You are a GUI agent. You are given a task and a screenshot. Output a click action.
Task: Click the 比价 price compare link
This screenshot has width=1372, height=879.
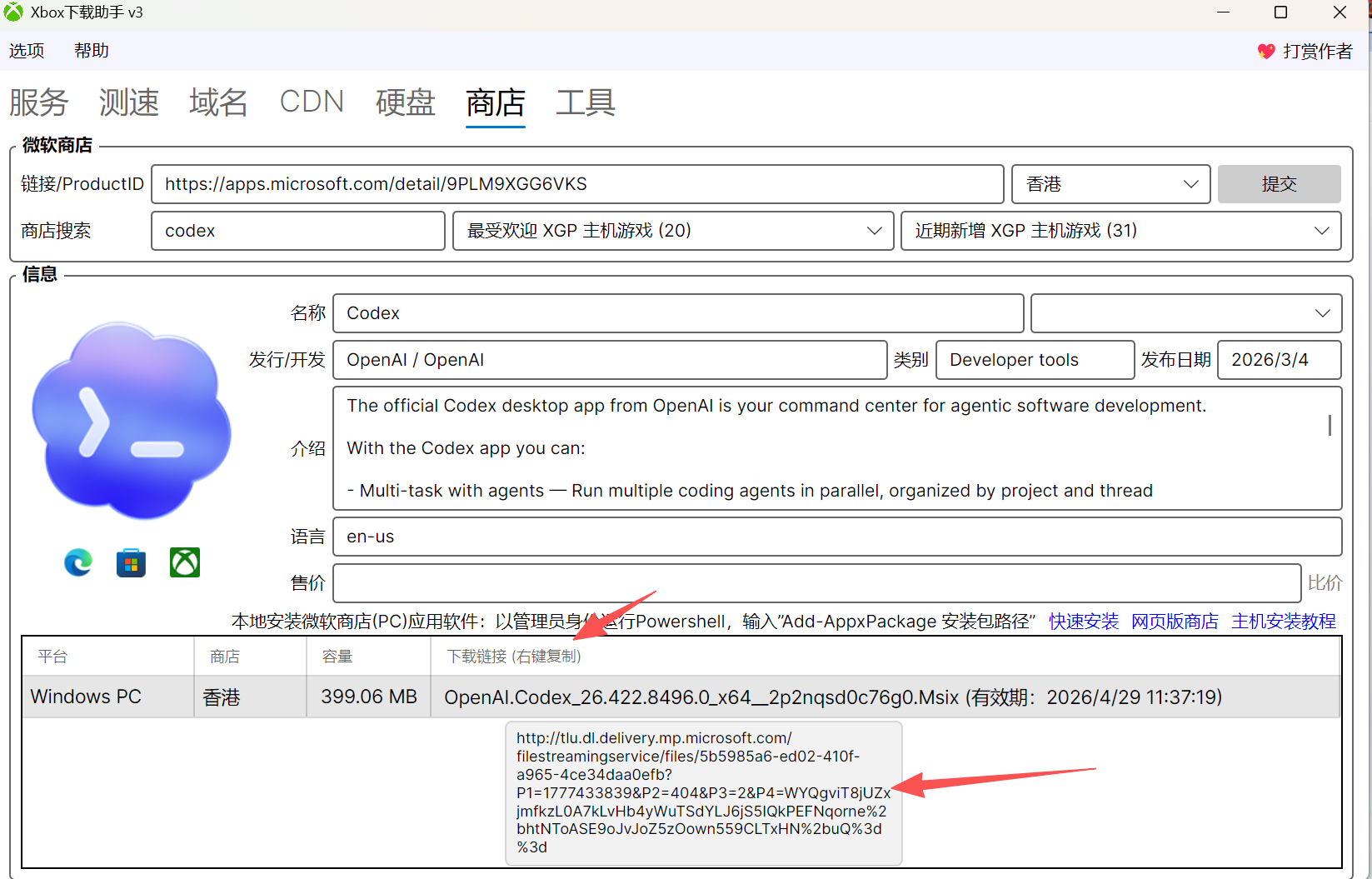pos(1325,583)
